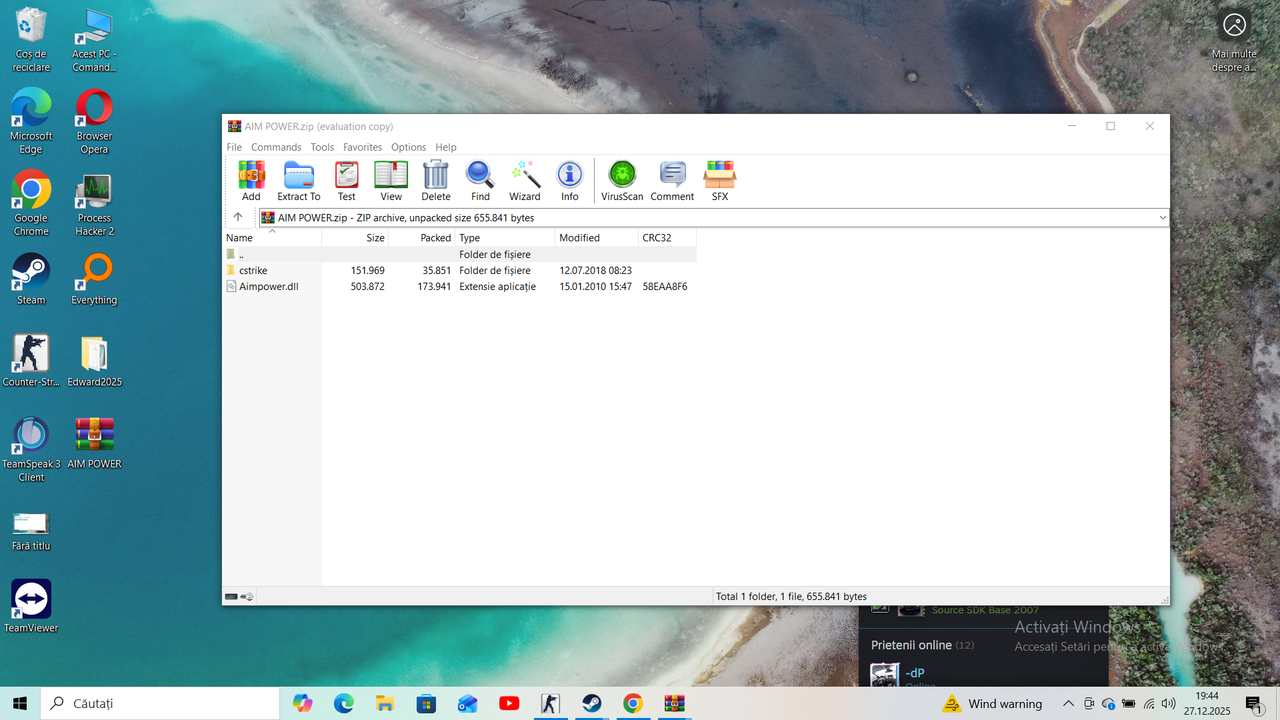Select AIM POWER archive on desktop
This screenshot has height=720, width=1280.
pyautogui.click(x=94, y=443)
